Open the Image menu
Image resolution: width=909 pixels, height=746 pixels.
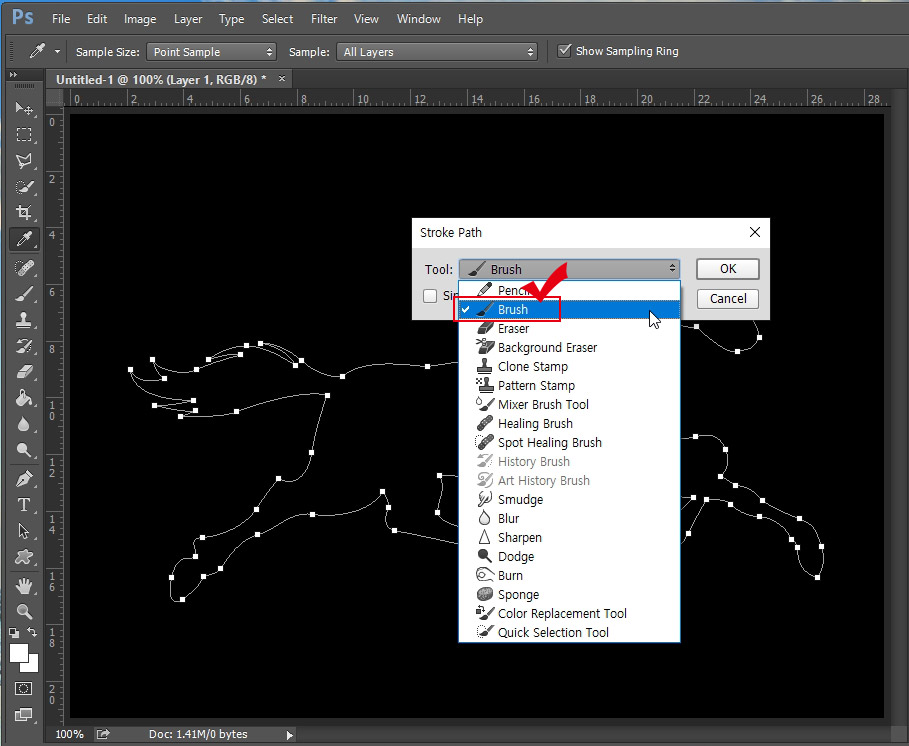140,19
